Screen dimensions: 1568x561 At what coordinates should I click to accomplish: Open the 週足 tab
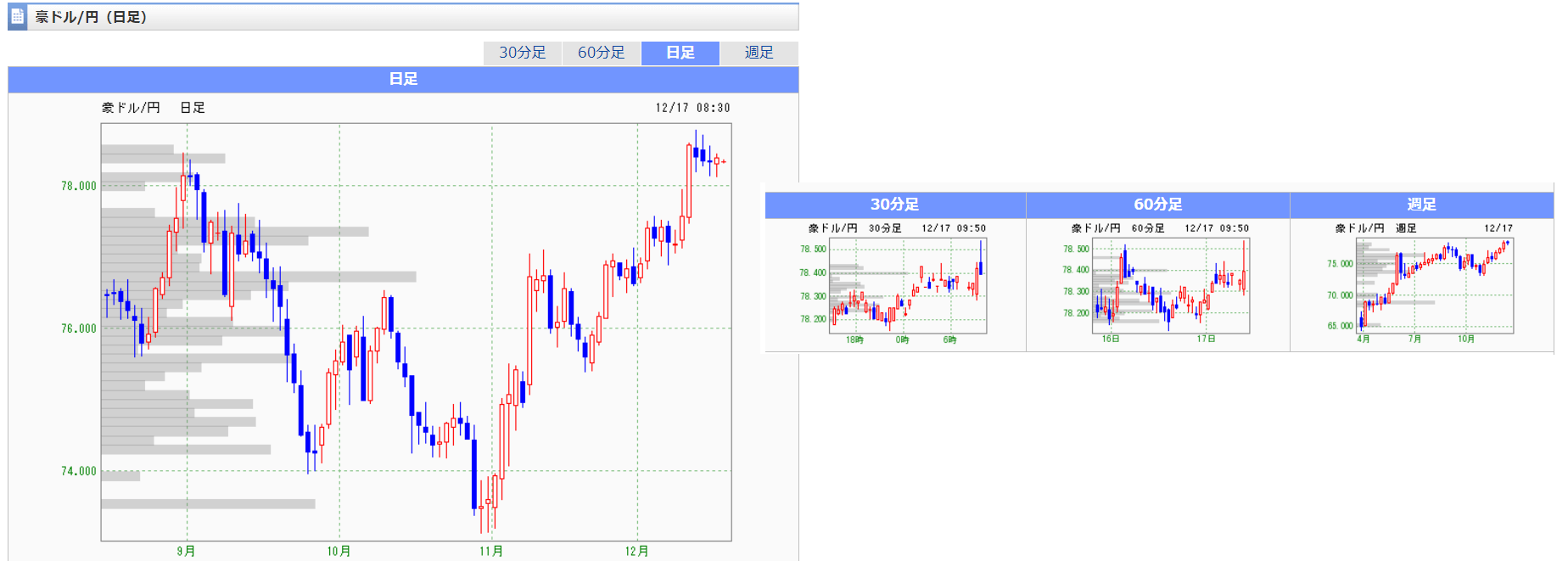click(x=759, y=53)
